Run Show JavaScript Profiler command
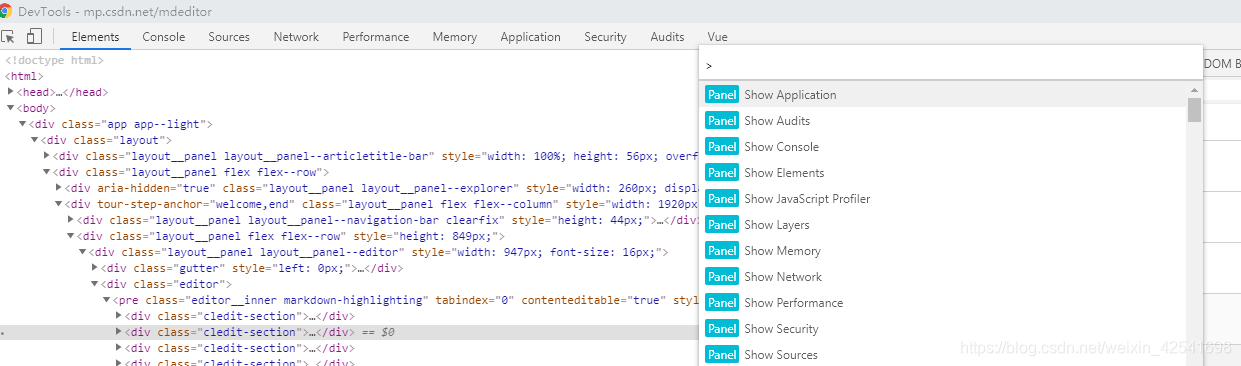Viewport: 1241px width, 366px height. (943, 199)
